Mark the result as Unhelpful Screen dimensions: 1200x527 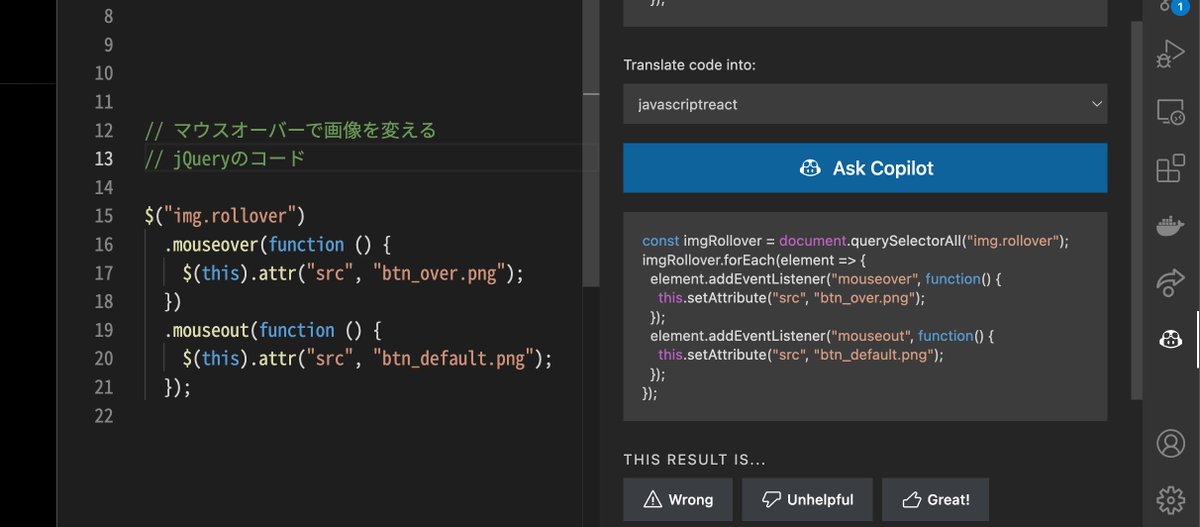click(x=807, y=499)
